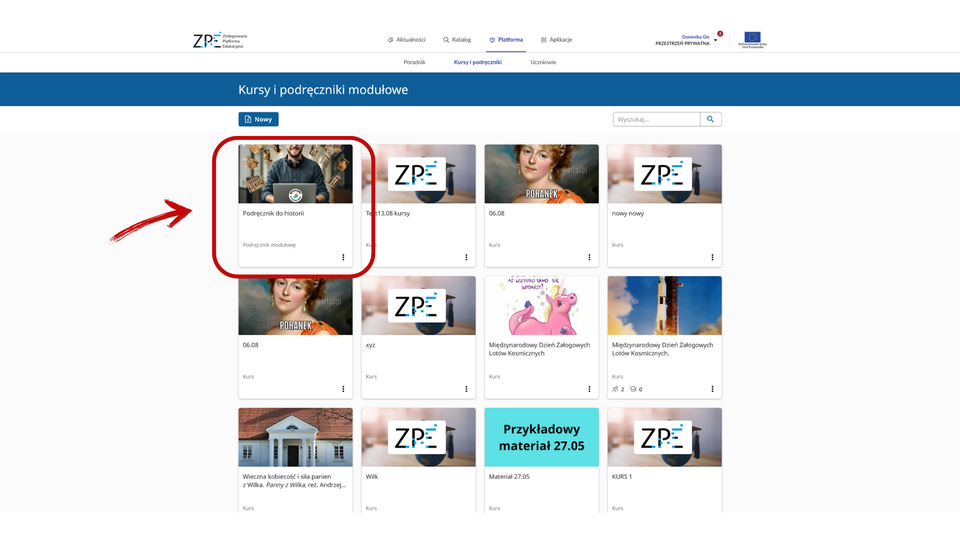Switch to the Uczniowie tab

[x=543, y=62]
